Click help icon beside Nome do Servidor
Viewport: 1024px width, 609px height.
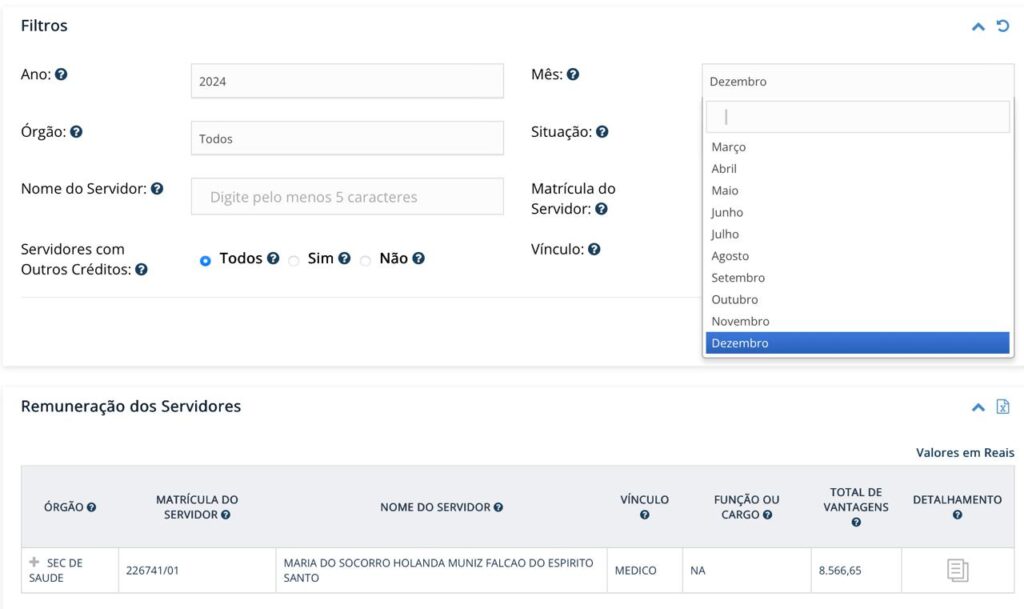tap(157, 189)
